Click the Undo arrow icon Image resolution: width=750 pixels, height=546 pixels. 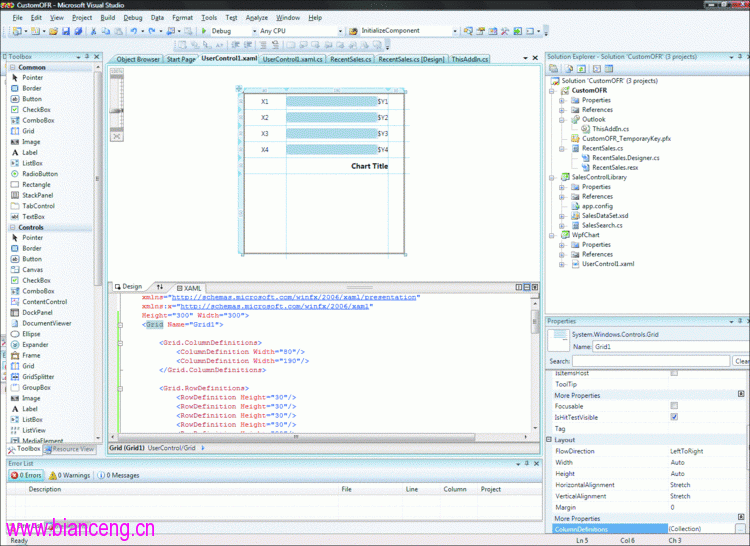(x=134, y=31)
